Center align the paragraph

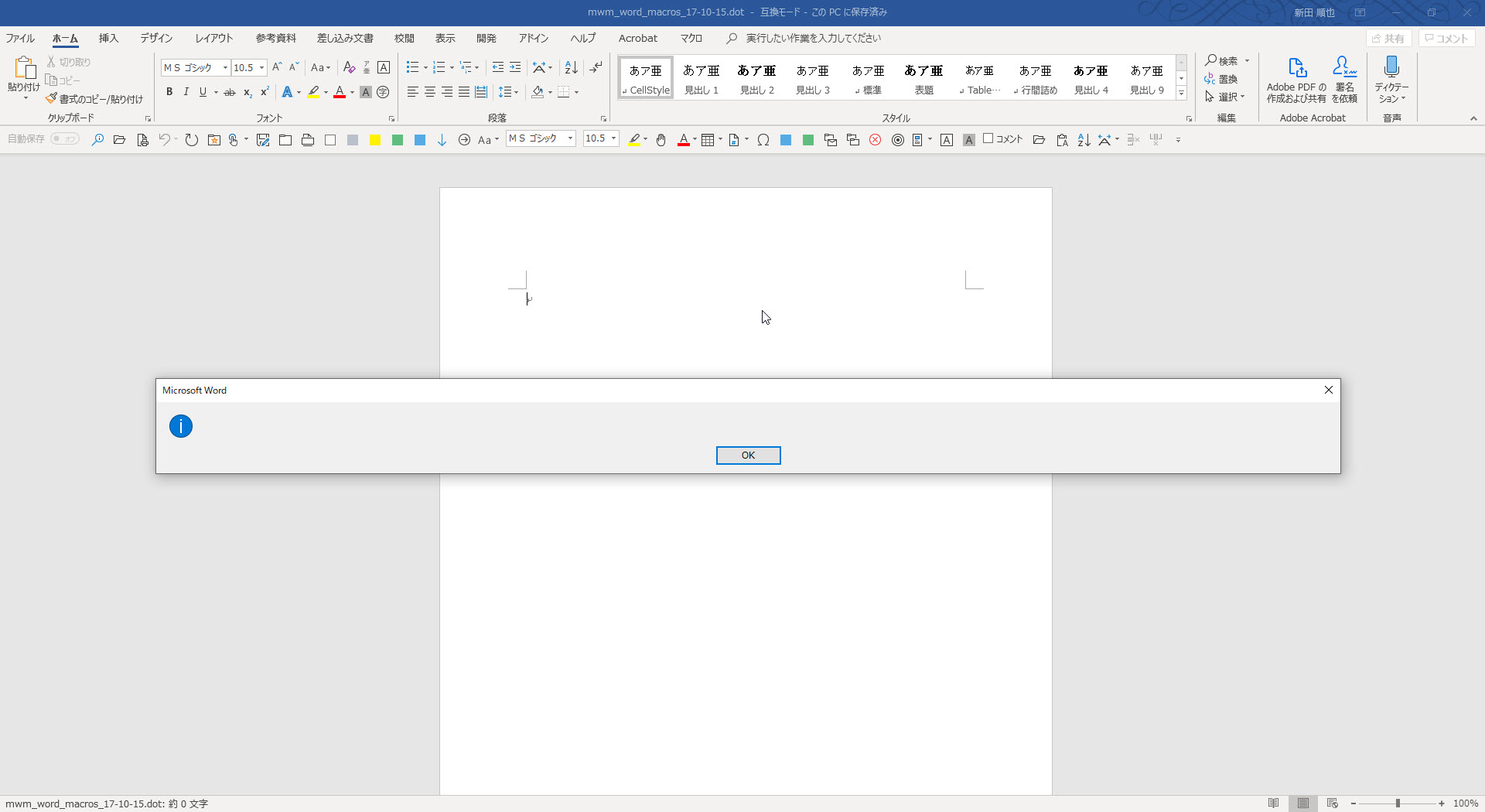pyautogui.click(x=430, y=92)
